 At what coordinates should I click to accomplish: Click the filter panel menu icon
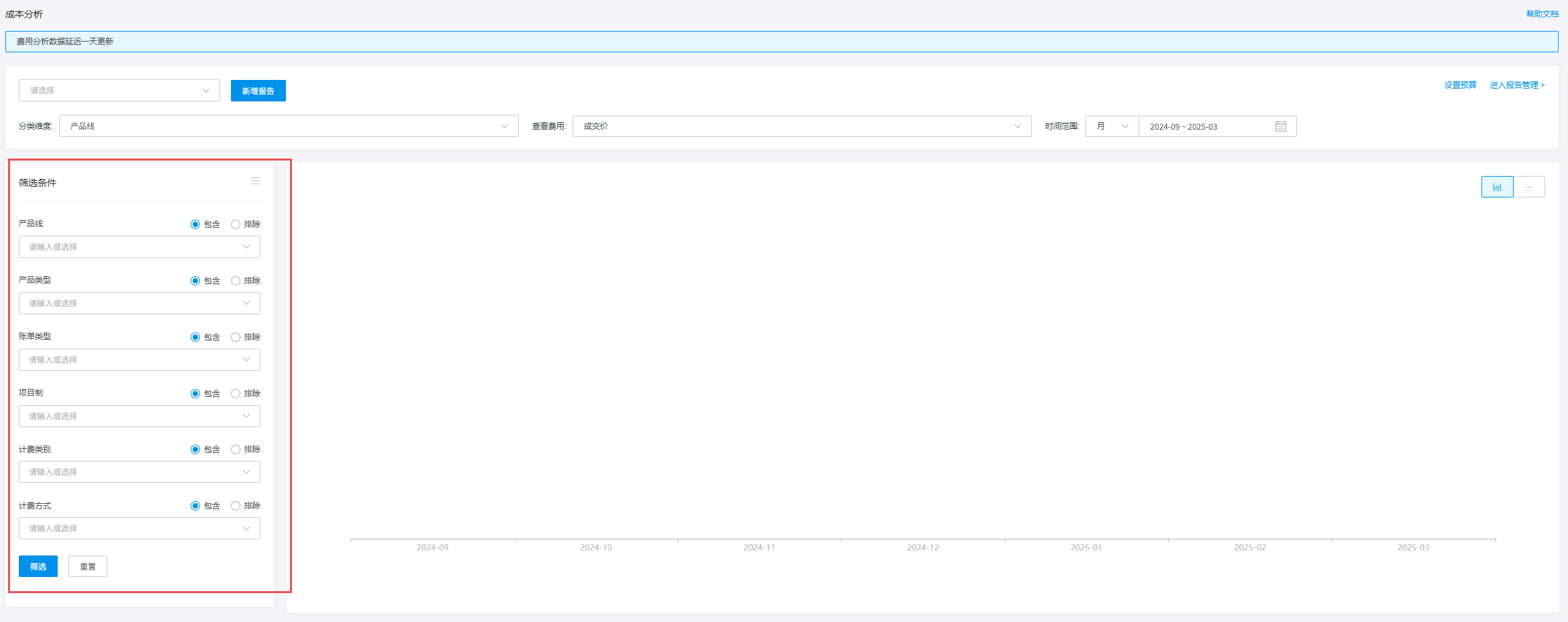point(256,181)
